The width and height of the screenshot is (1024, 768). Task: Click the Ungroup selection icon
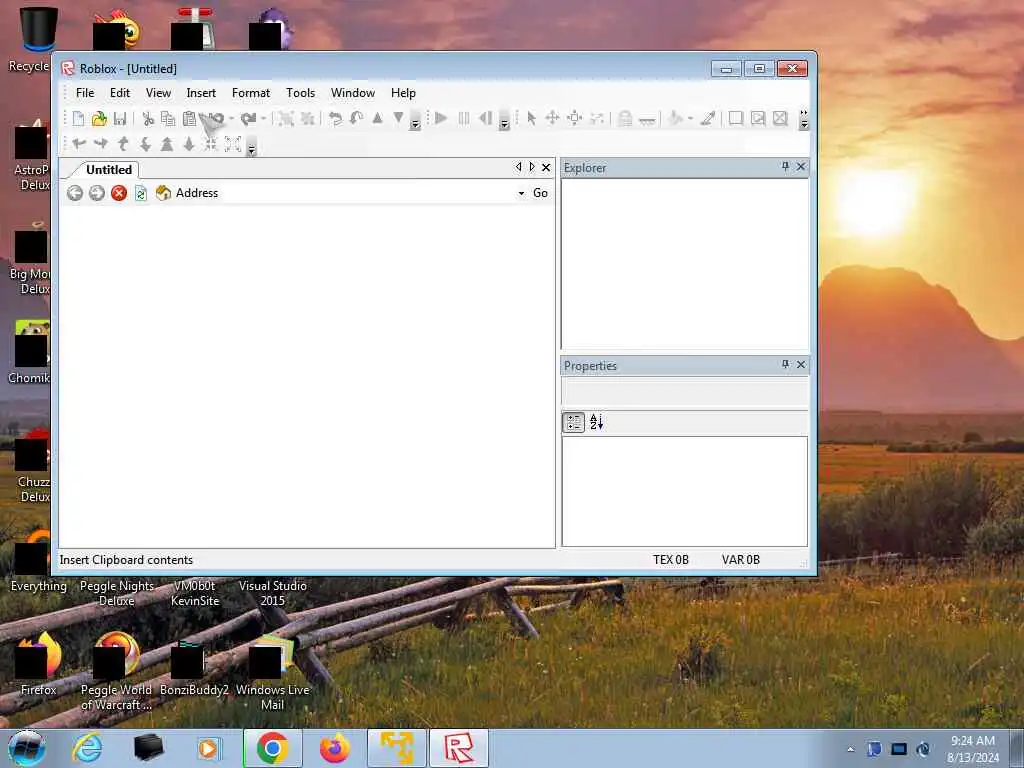[308, 118]
